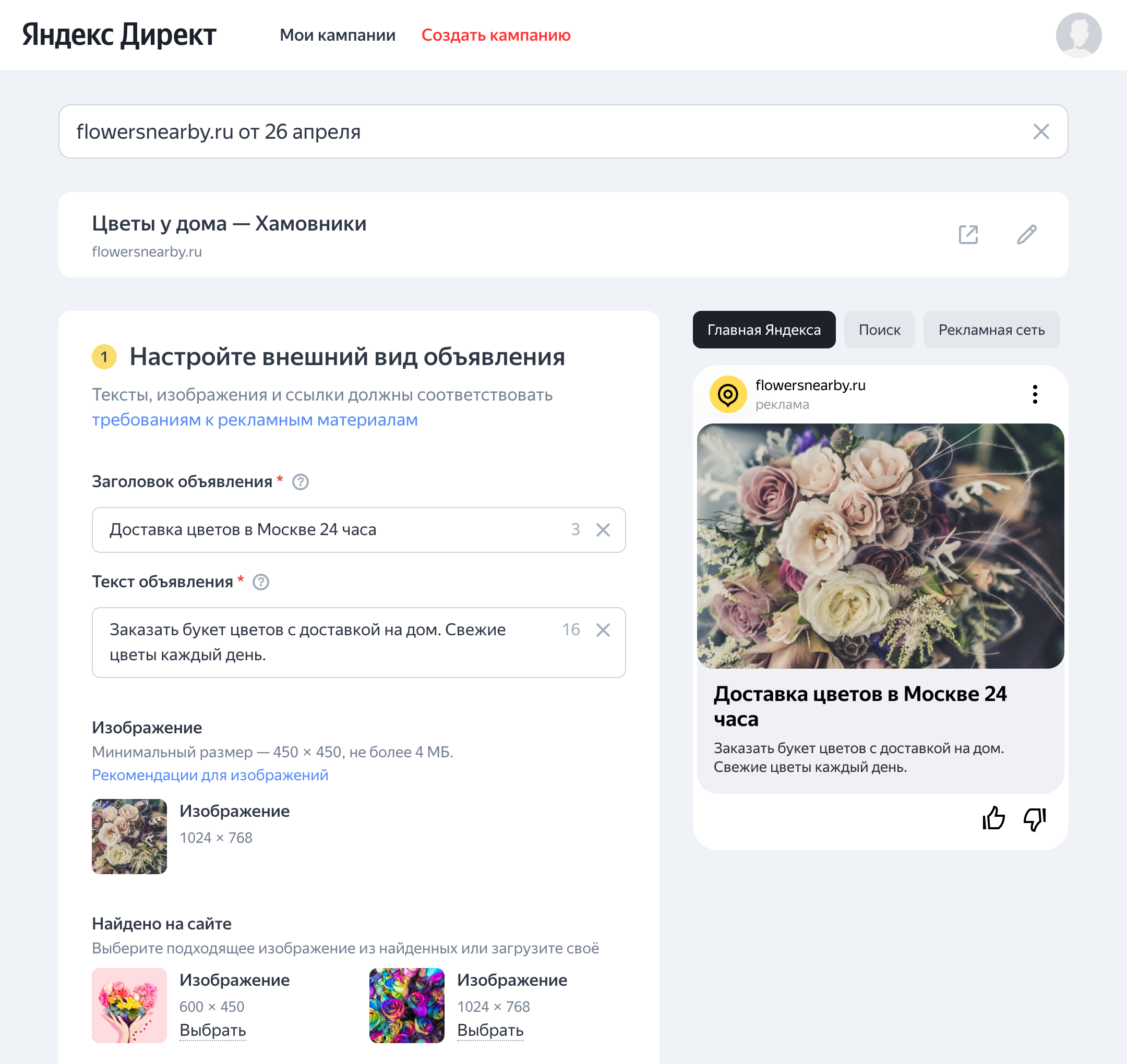Open help icon next to Заголовок объявления
1127x1064 pixels.
tap(300, 481)
